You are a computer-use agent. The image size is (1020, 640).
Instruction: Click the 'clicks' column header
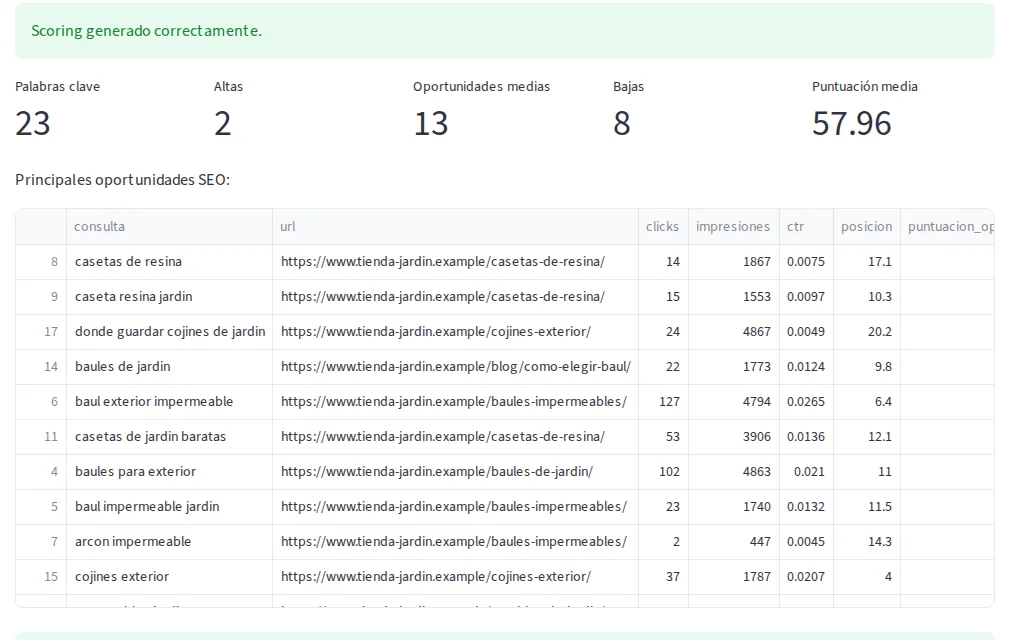tap(663, 226)
